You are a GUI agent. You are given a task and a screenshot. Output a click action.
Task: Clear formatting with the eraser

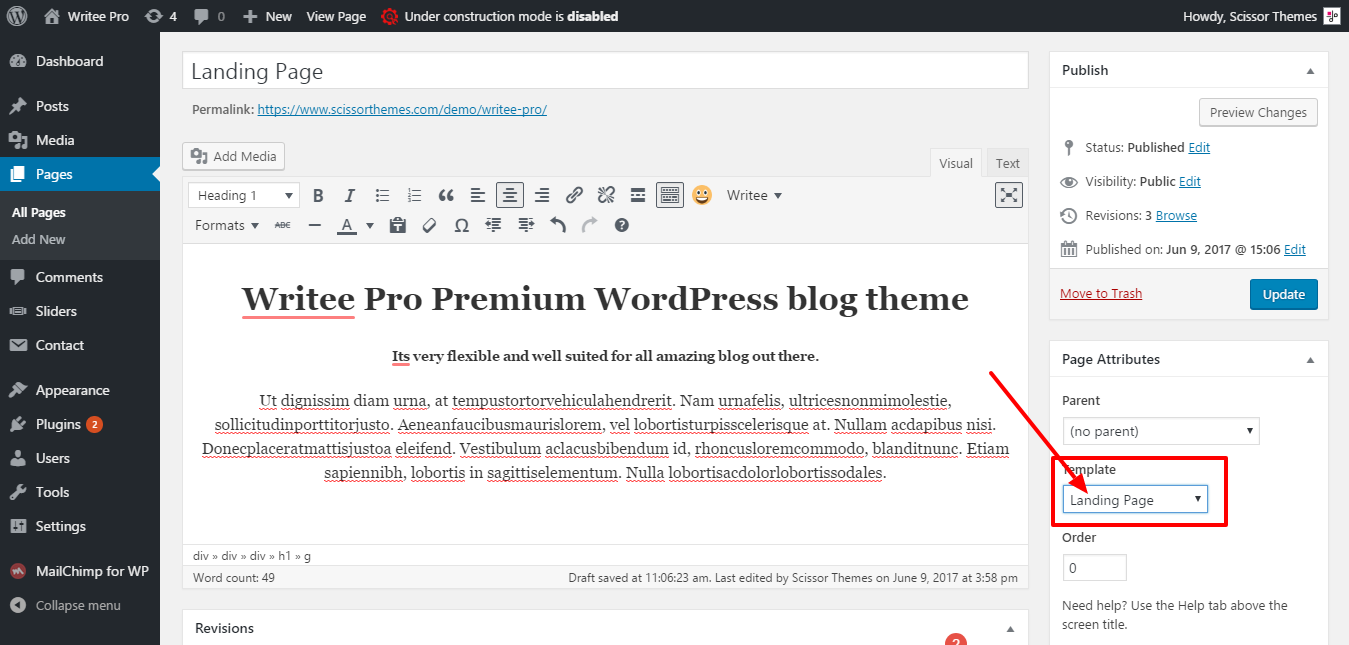(x=429, y=225)
